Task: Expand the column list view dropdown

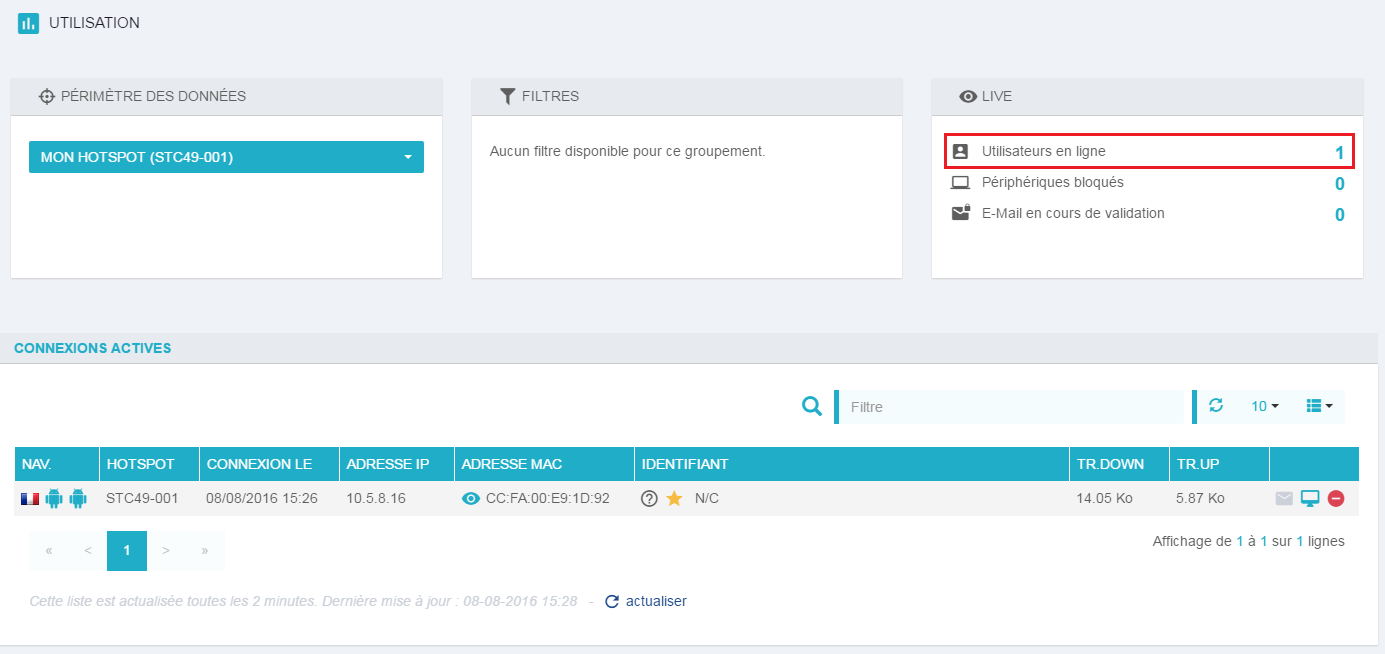Action: (x=1319, y=406)
